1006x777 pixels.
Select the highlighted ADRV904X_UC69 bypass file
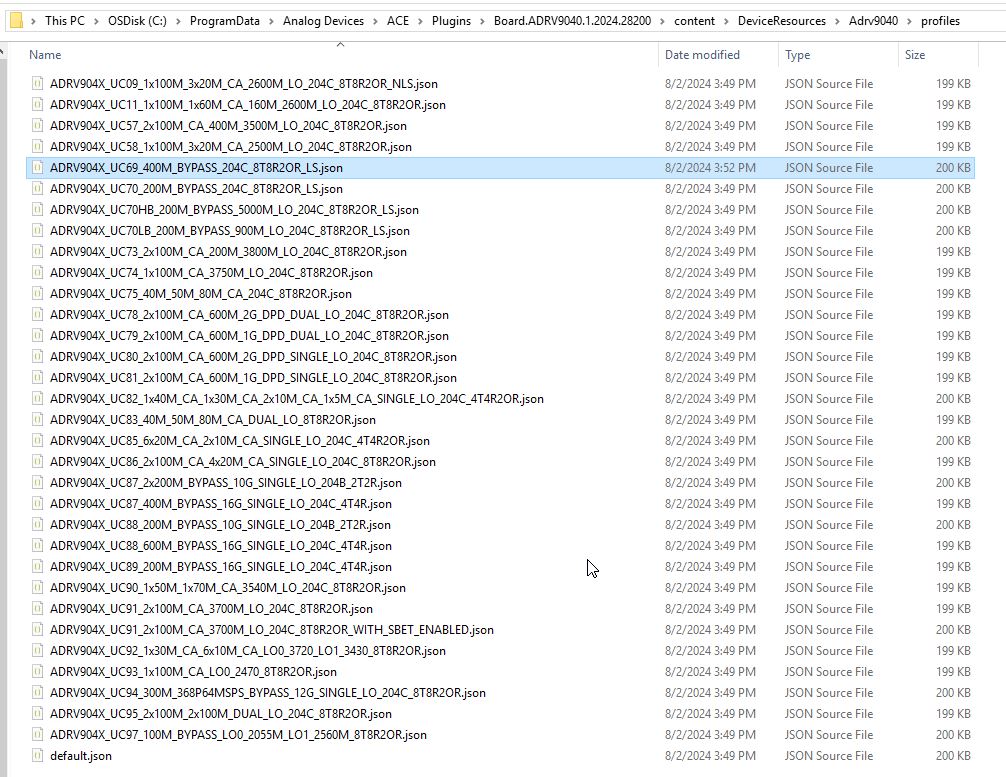point(200,167)
